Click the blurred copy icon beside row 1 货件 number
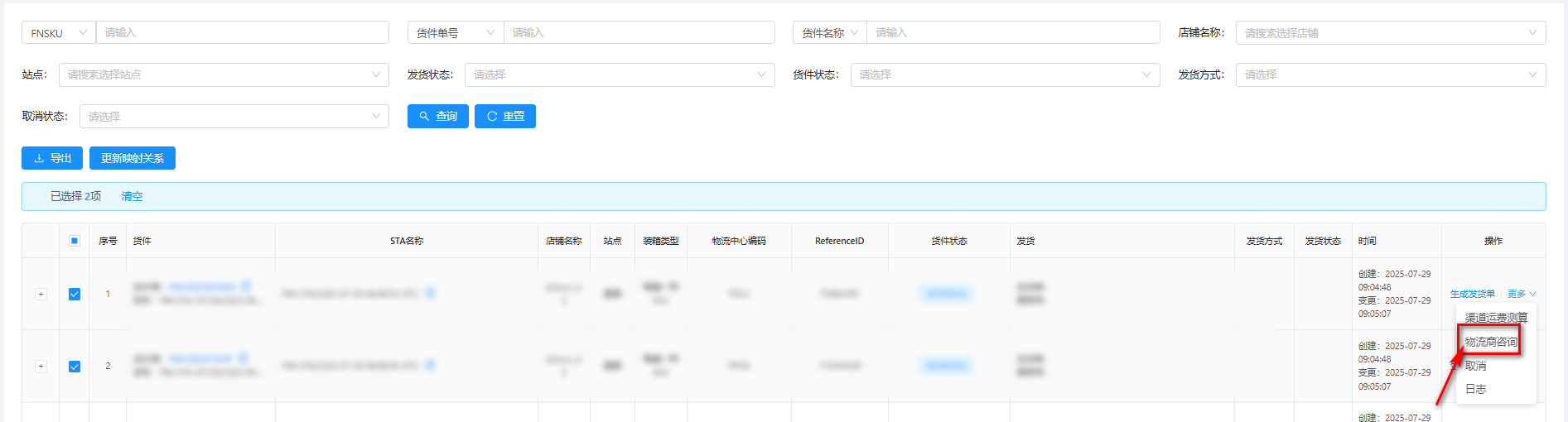The image size is (1568, 422). coord(246,286)
